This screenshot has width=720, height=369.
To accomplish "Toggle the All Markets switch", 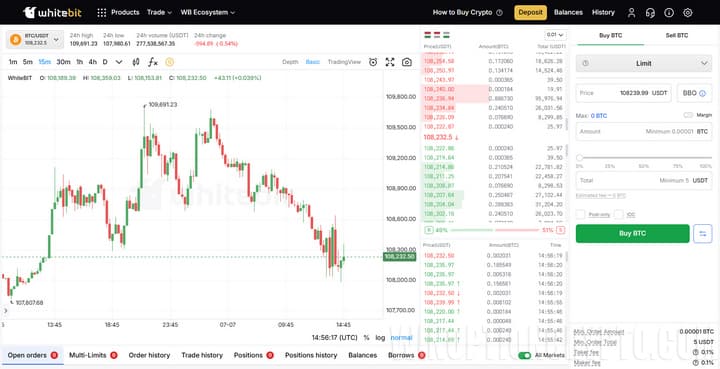I will tap(524, 355).
